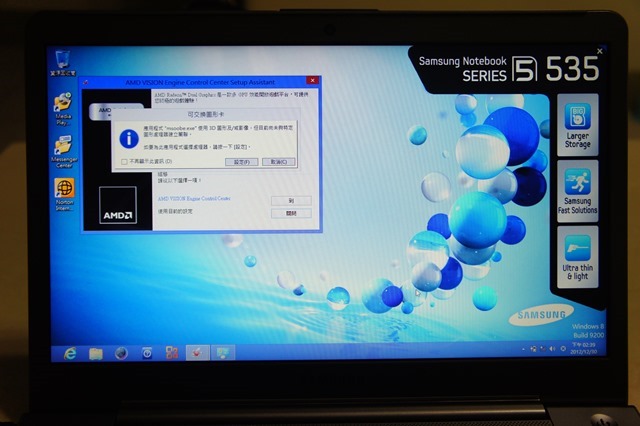The width and height of the screenshot is (640, 426).
Task: Open the Messenger Center desktop folder
Action: click(64, 152)
